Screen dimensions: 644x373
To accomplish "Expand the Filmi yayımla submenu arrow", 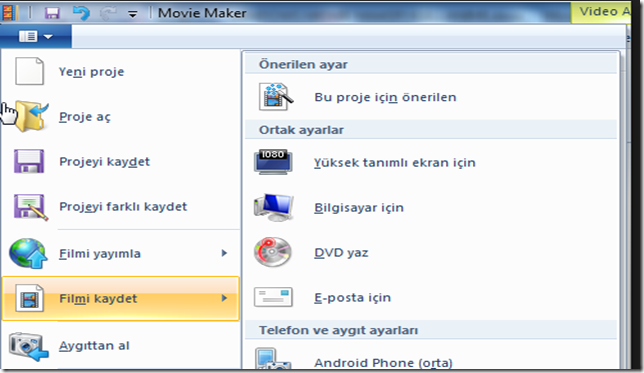I will (224, 253).
